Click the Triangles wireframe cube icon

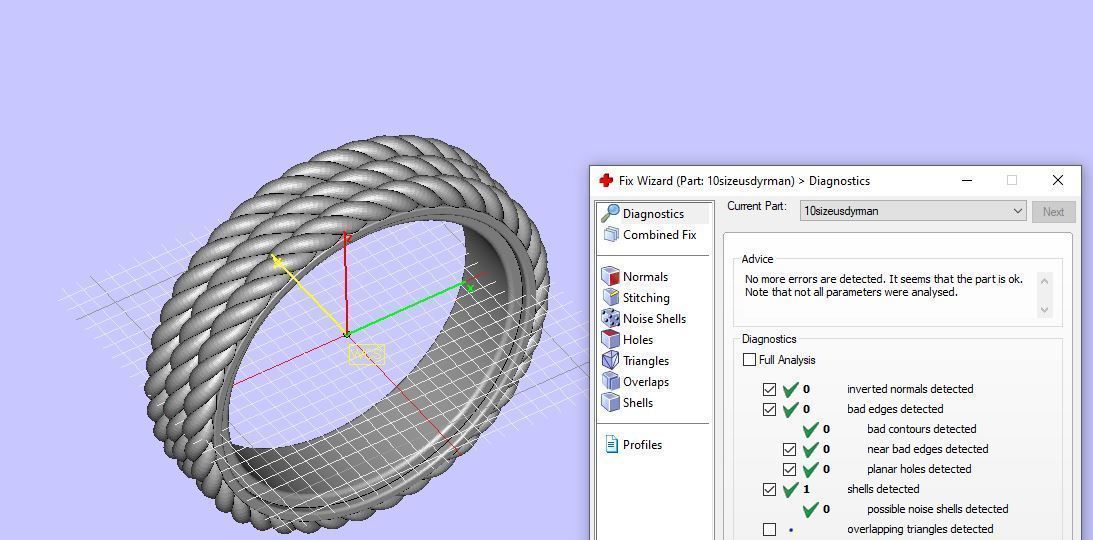[x=611, y=360]
